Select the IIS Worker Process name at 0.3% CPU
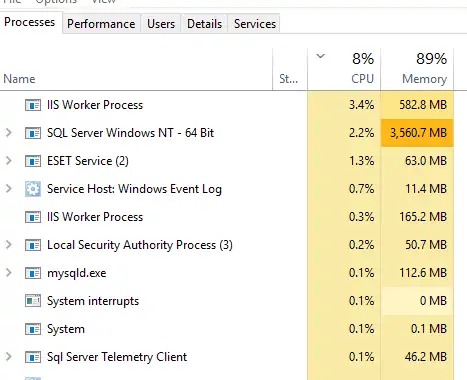 coord(95,217)
